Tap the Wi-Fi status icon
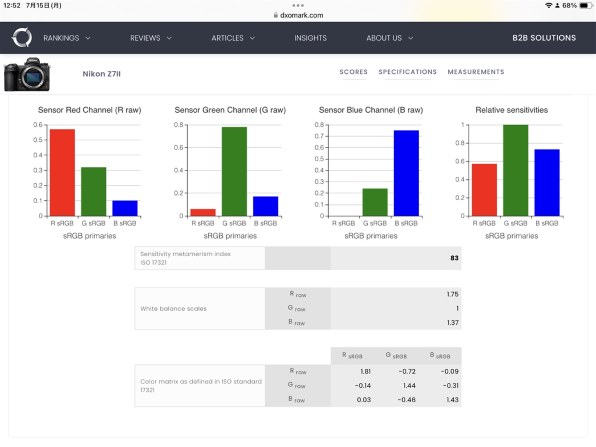This screenshot has width=596, height=447. pyautogui.click(x=548, y=5)
